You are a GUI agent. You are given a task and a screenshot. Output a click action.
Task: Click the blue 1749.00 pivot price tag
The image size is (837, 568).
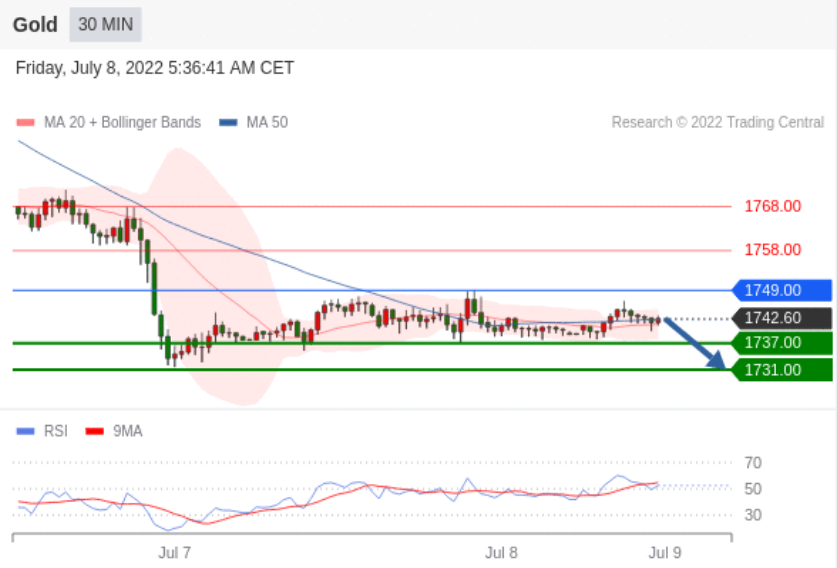[x=781, y=290]
